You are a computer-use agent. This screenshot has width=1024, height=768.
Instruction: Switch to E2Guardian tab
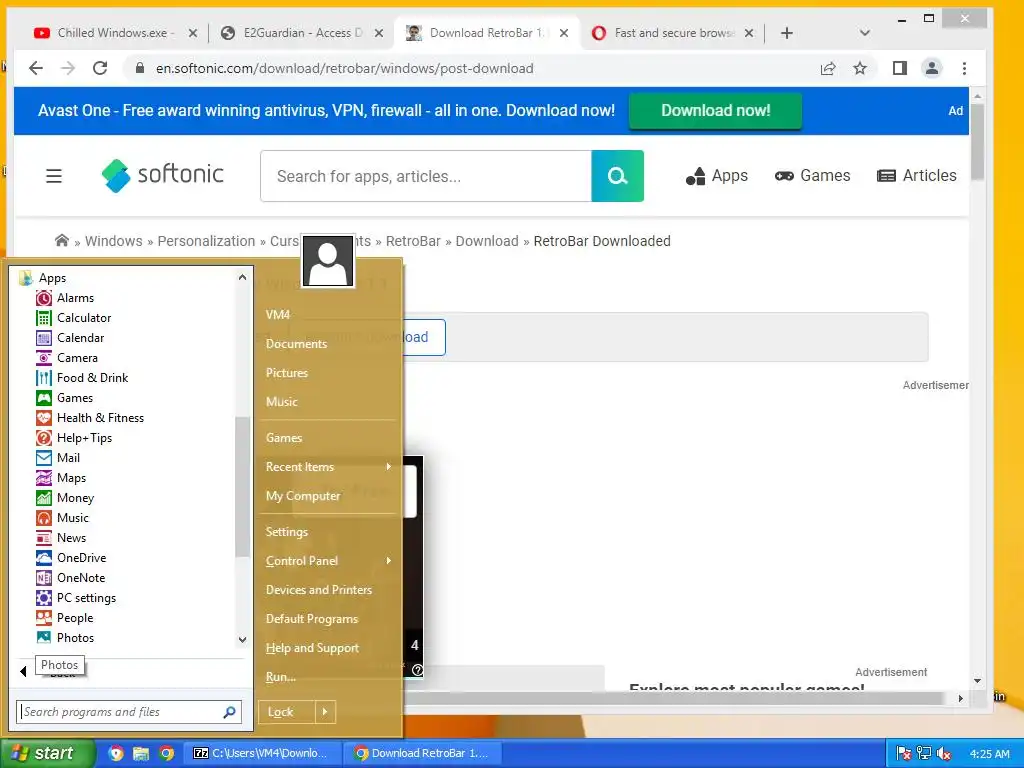[x=302, y=33]
